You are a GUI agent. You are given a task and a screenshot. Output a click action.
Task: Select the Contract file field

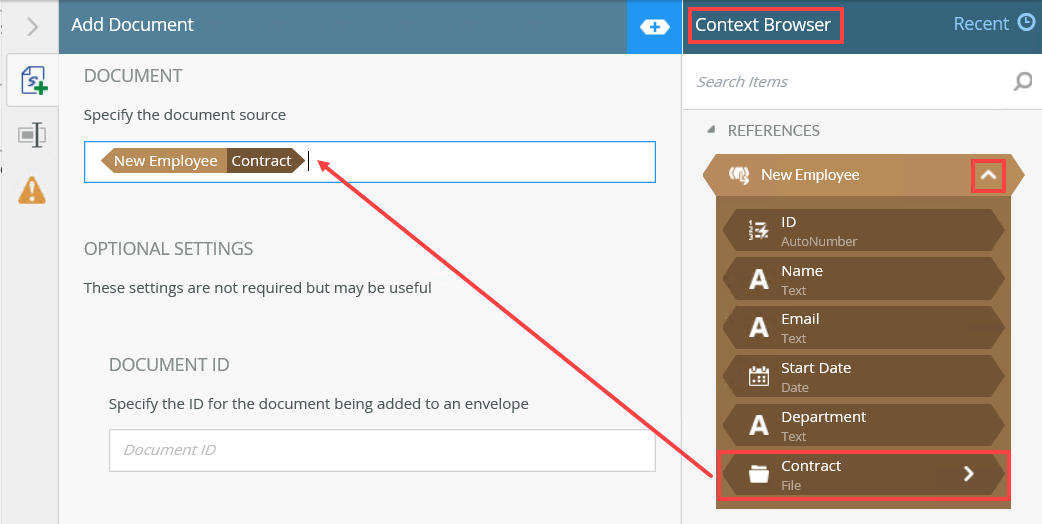pyautogui.click(x=863, y=475)
